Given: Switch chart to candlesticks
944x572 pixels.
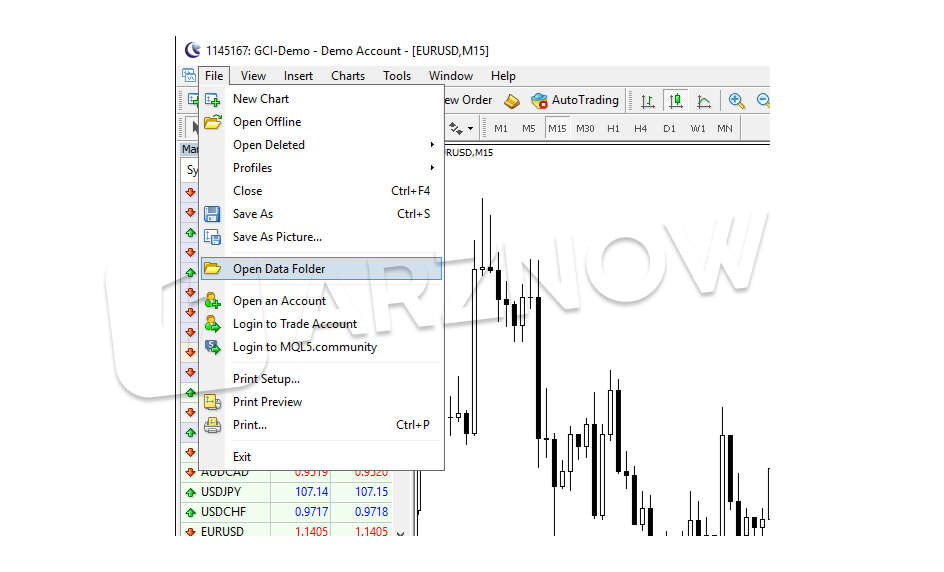Looking at the screenshot, I should (x=675, y=101).
